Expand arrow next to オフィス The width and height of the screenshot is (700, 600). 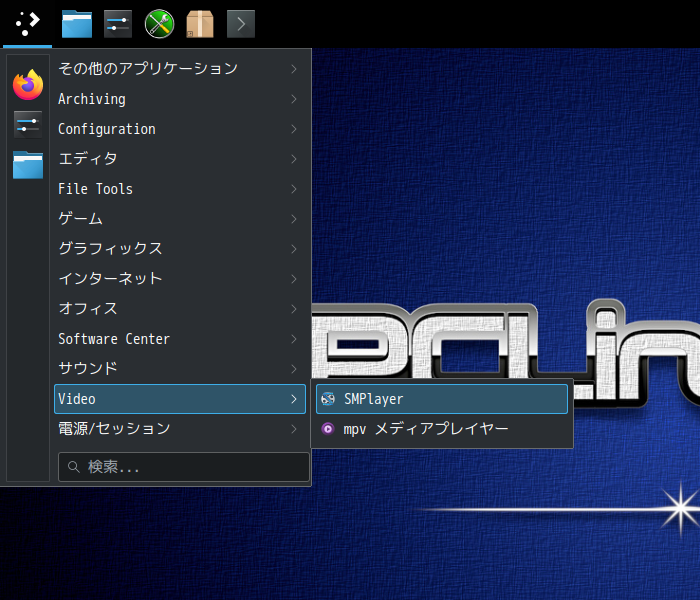pyautogui.click(x=294, y=309)
